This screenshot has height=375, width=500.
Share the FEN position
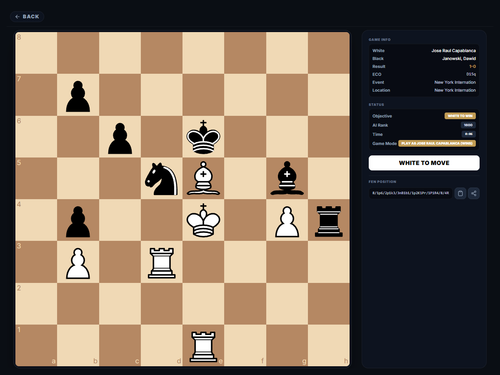[474, 193]
